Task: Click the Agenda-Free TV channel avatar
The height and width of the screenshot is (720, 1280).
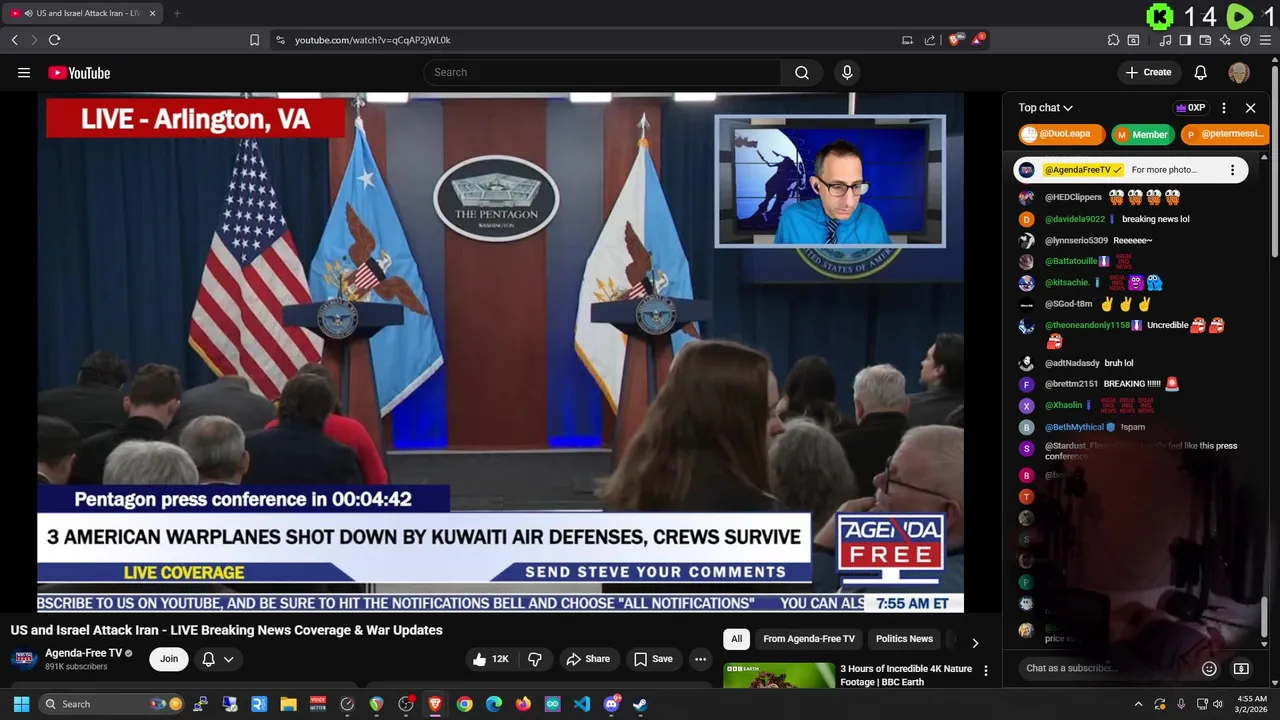Action: point(24,658)
